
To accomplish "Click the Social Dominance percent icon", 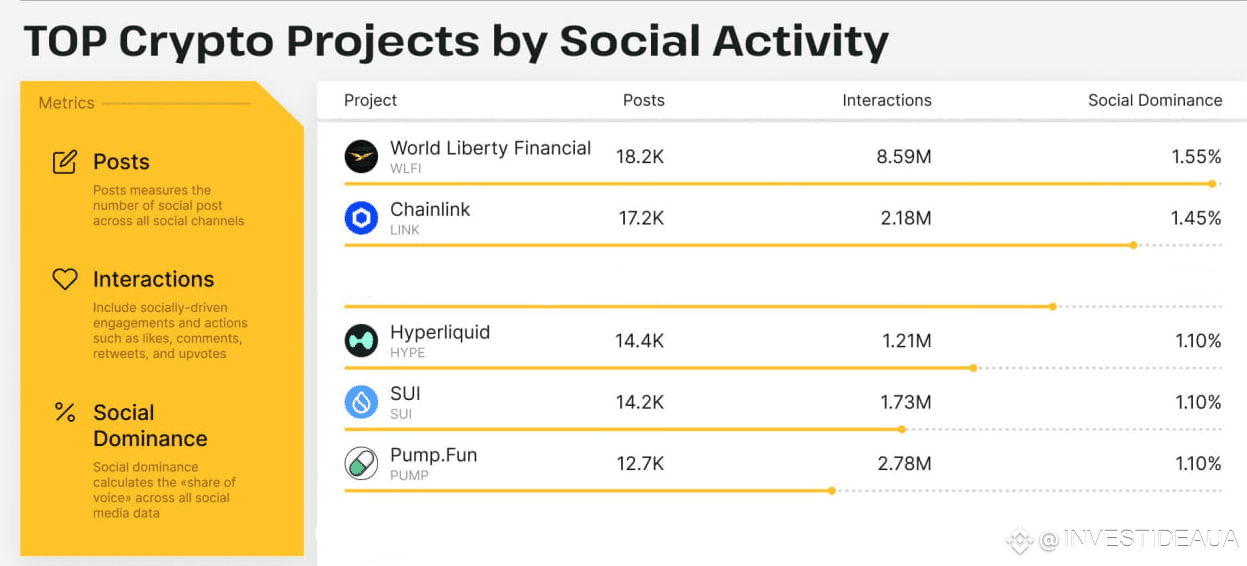I will tap(65, 412).
